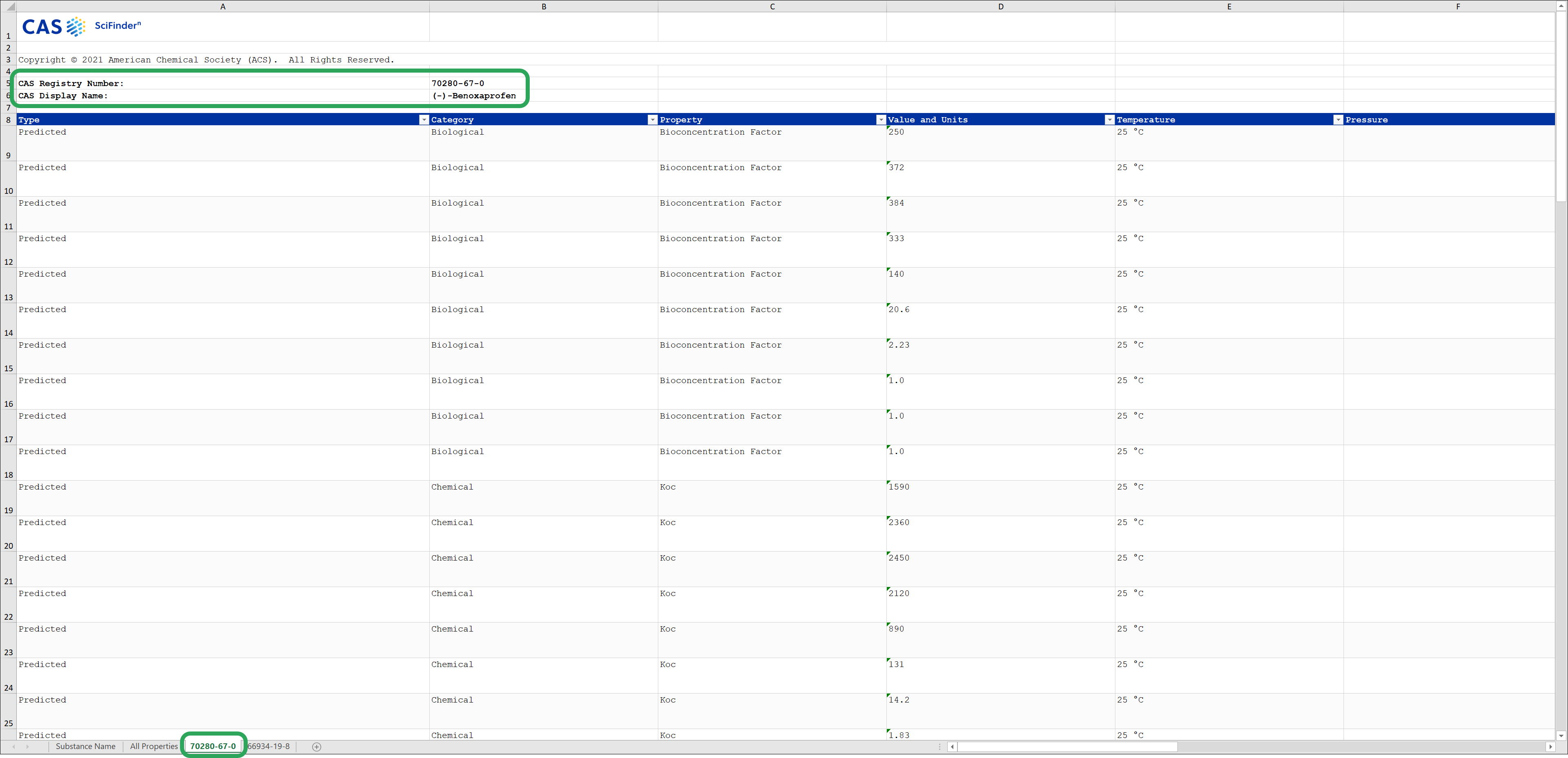The width and height of the screenshot is (1568, 758).
Task: Select the 70280-67-0 sheet tab
Action: tap(213, 747)
